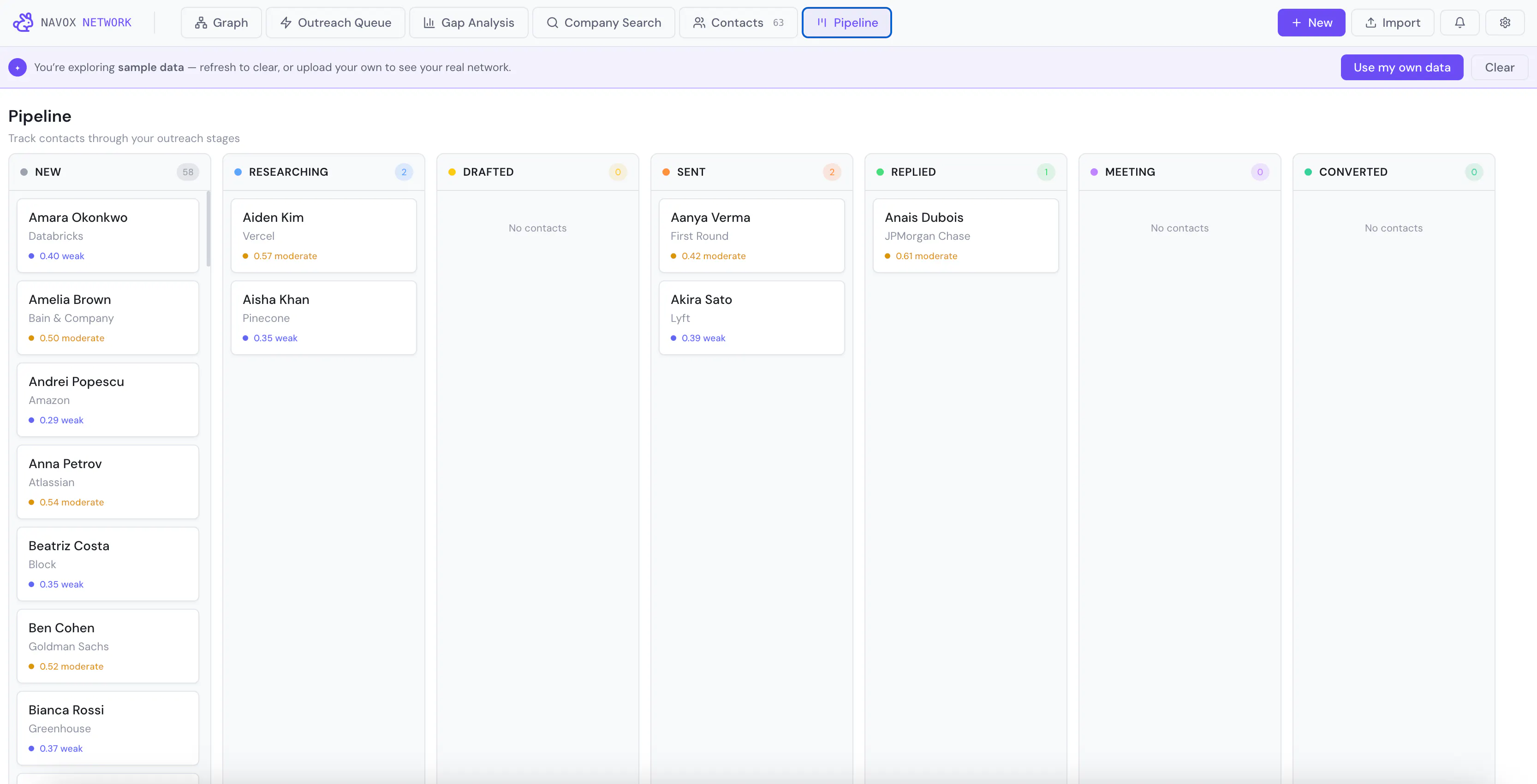The width and height of the screenshot is (1537, 784).
Task: Open Akira Sato contact card
Action: [x=752, y=318]
